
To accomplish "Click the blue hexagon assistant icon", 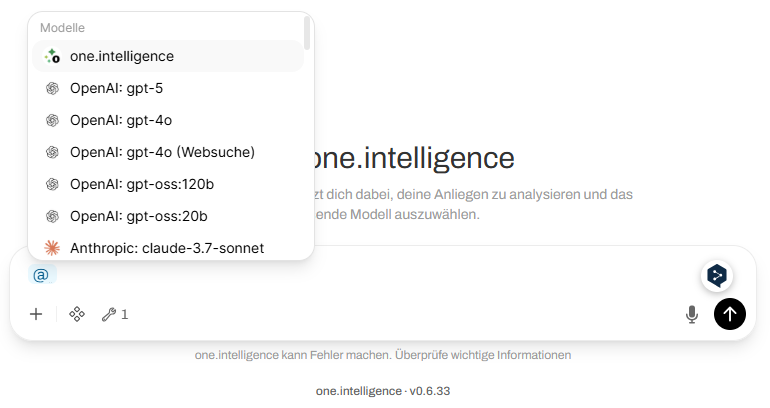I will [717, 275].
